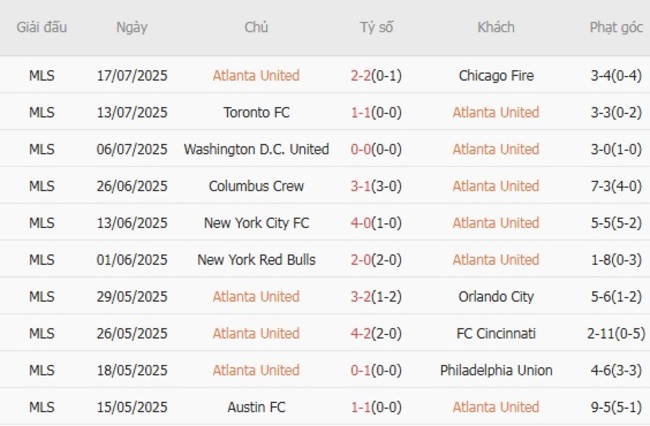Click the "Phạt góc" column header
Image resolution: width=650 pixels, height=426 pixels.
(616, 28)
